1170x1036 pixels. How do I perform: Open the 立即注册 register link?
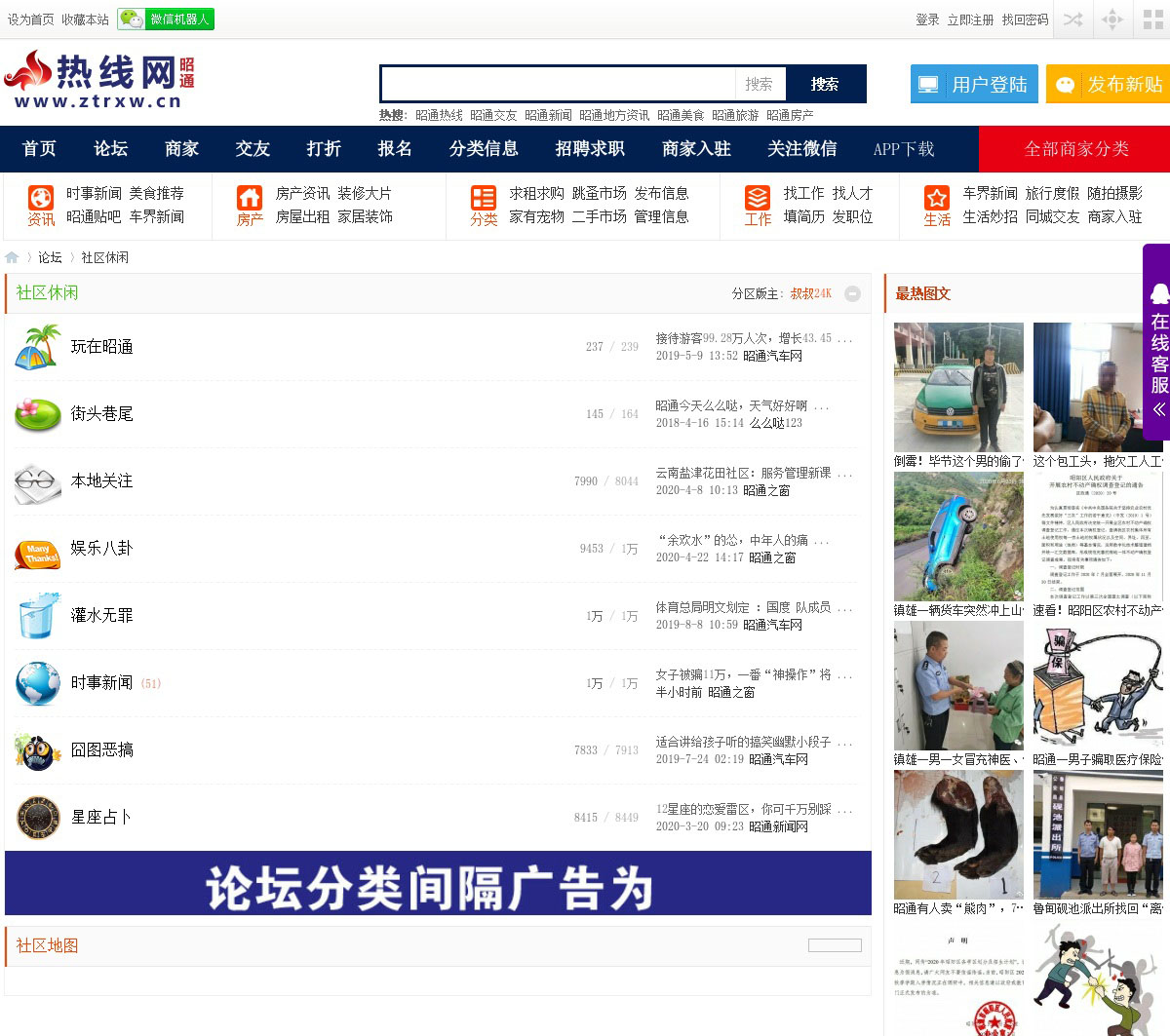coord(970,19)
